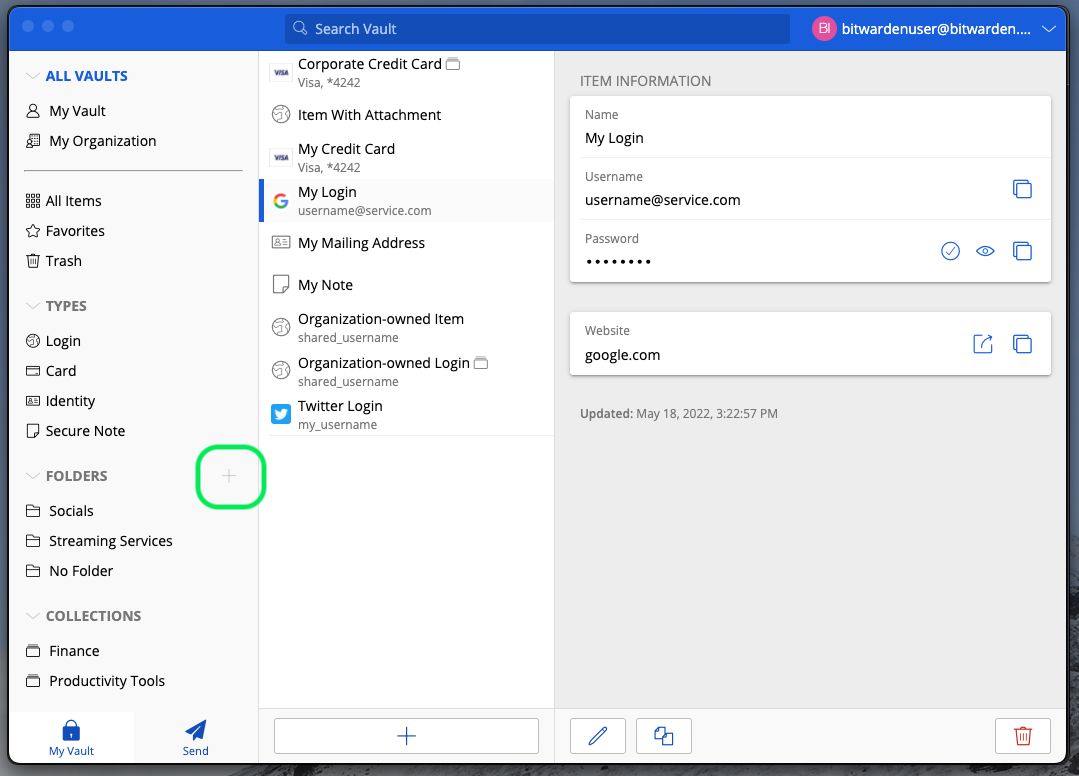This screenshot has height=776, width=1079.
Task: Copy the website URL
Action: click(x=1022, y=343)
